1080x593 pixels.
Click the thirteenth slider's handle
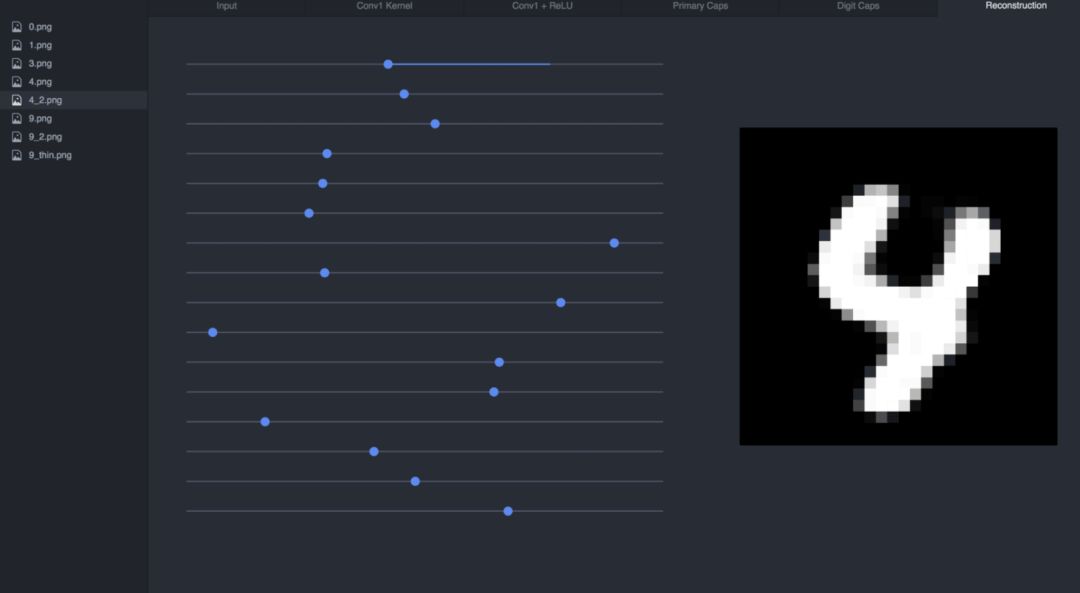pos(265,422)
